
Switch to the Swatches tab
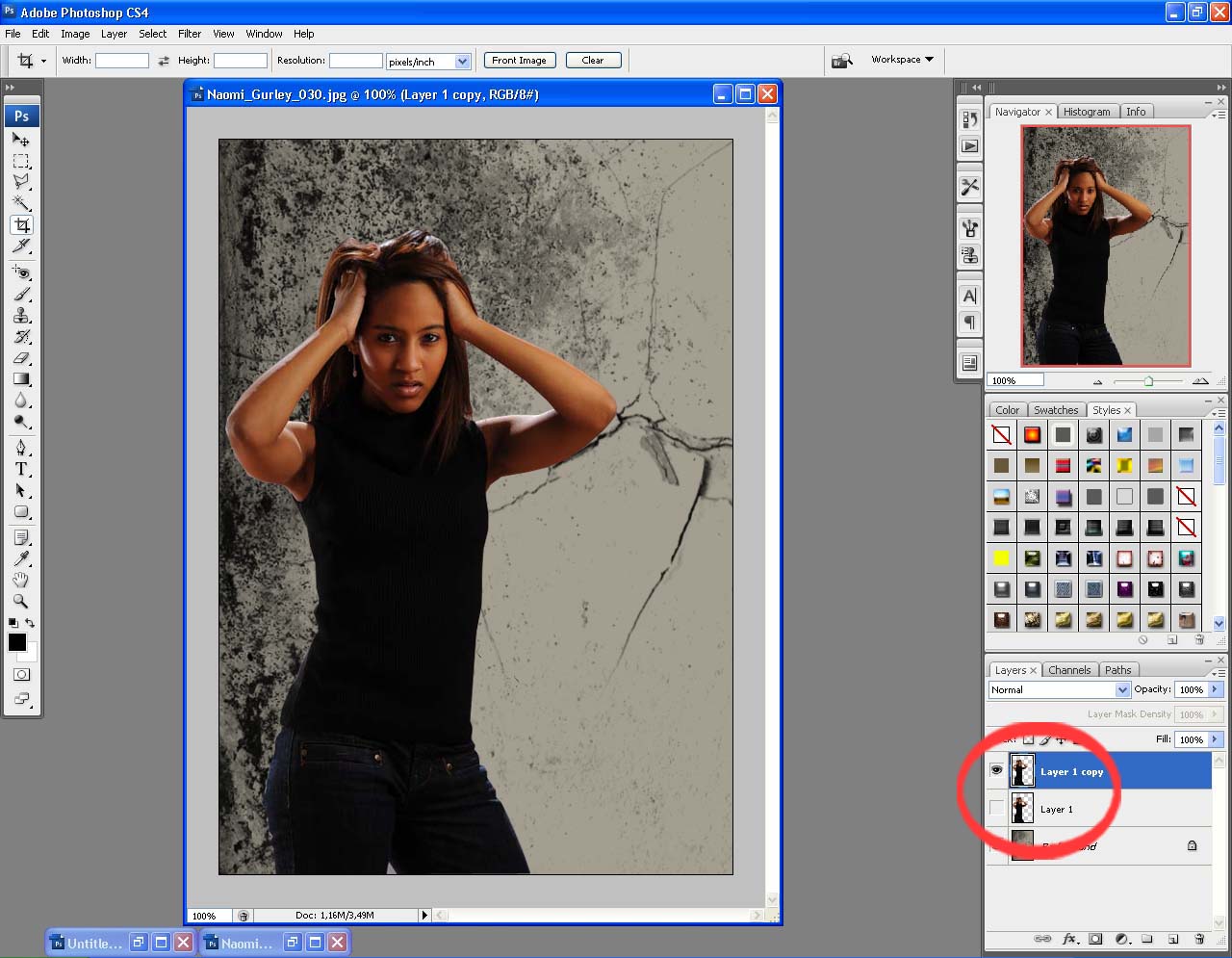(1056, 410)
